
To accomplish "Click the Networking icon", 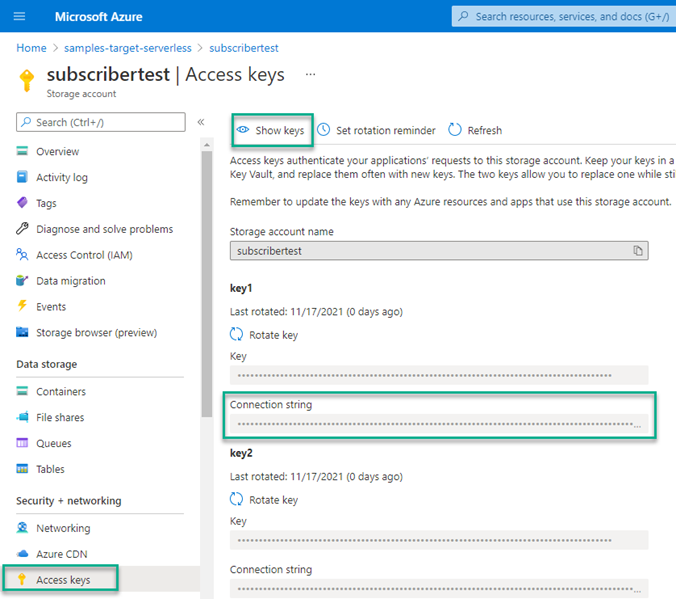I will [x=22, y=527].
